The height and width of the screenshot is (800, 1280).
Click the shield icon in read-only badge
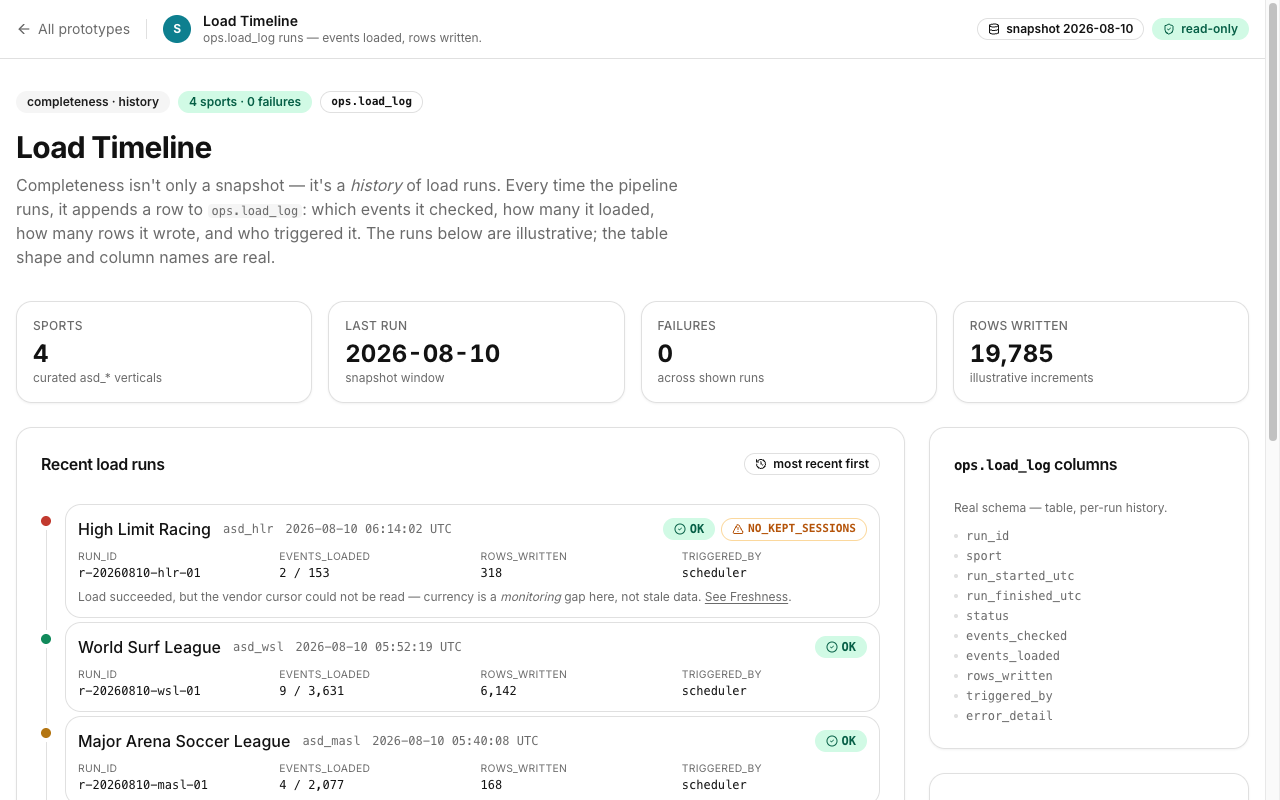(1169, 29)
